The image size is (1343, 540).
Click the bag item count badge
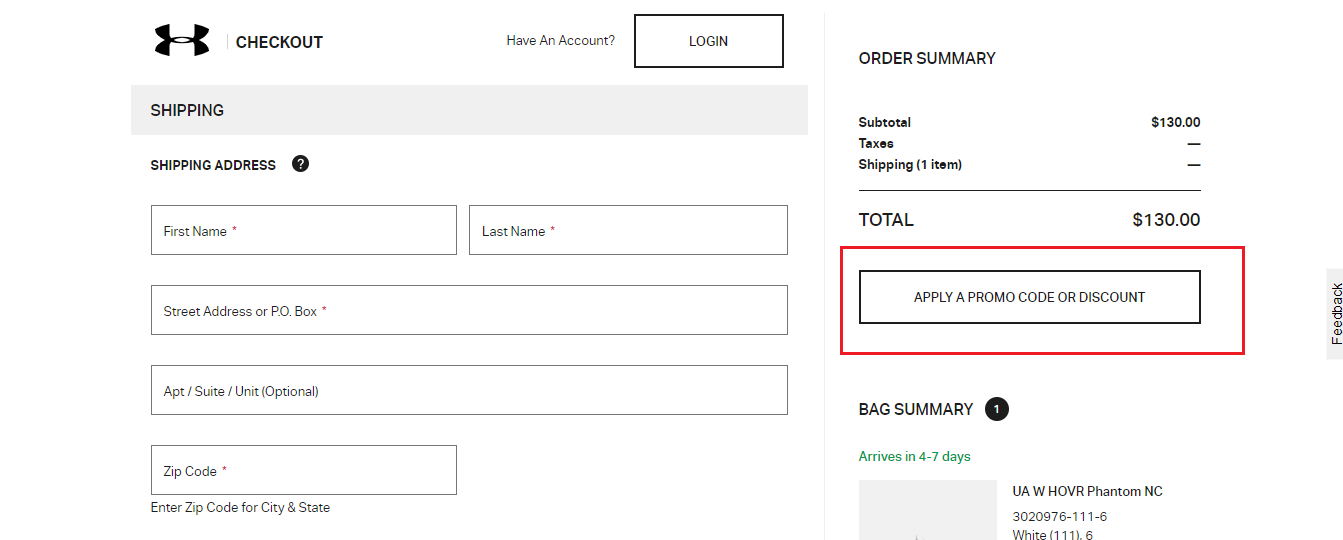click(x=997, y=409)
